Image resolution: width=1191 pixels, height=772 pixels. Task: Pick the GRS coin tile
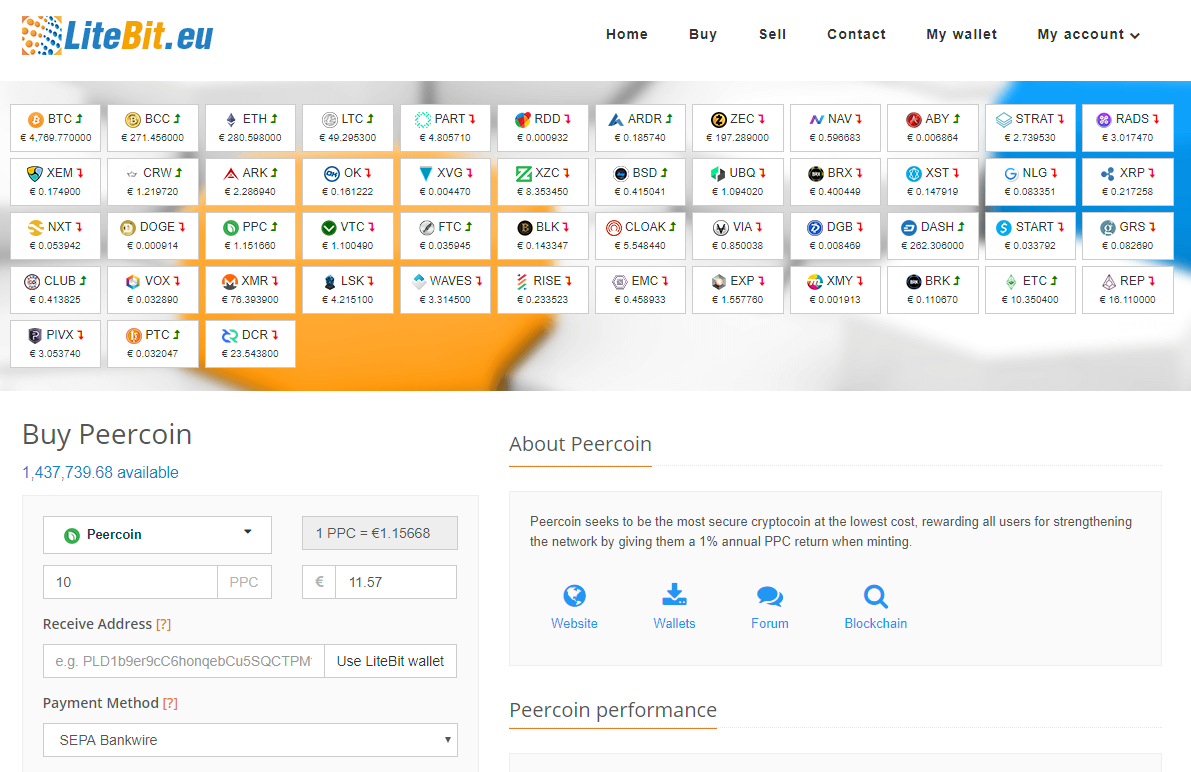(1128, 236)
